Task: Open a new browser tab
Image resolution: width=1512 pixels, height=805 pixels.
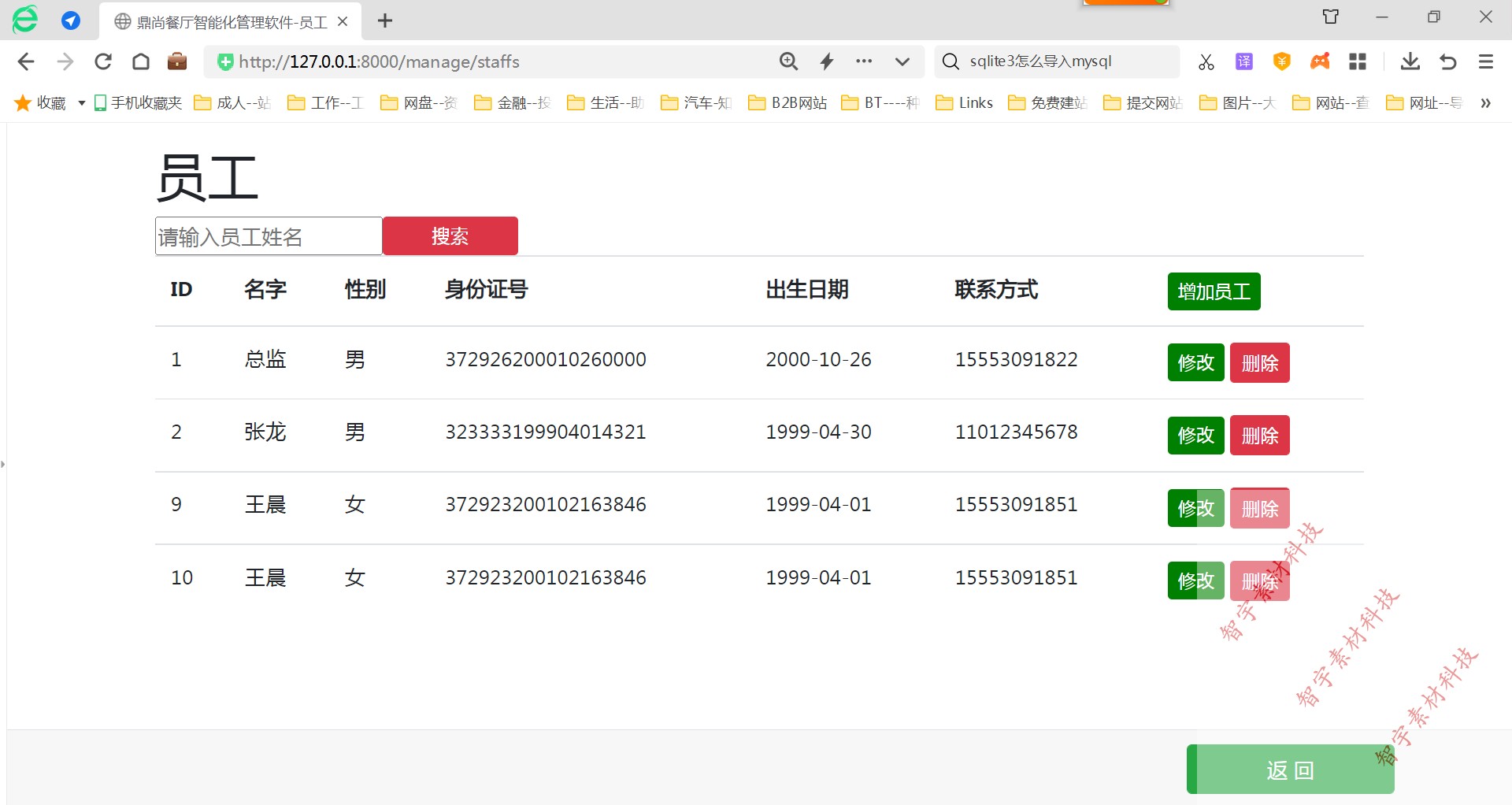Action: (385, 21)
